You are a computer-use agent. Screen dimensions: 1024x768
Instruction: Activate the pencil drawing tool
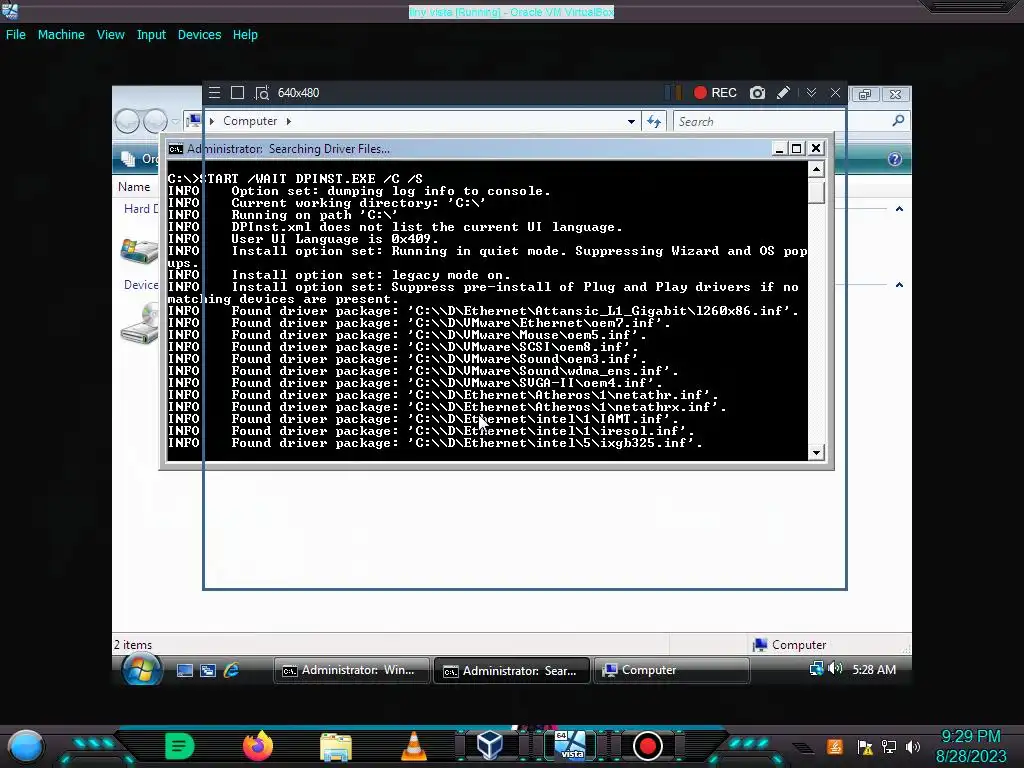click(x=783, y=93)
